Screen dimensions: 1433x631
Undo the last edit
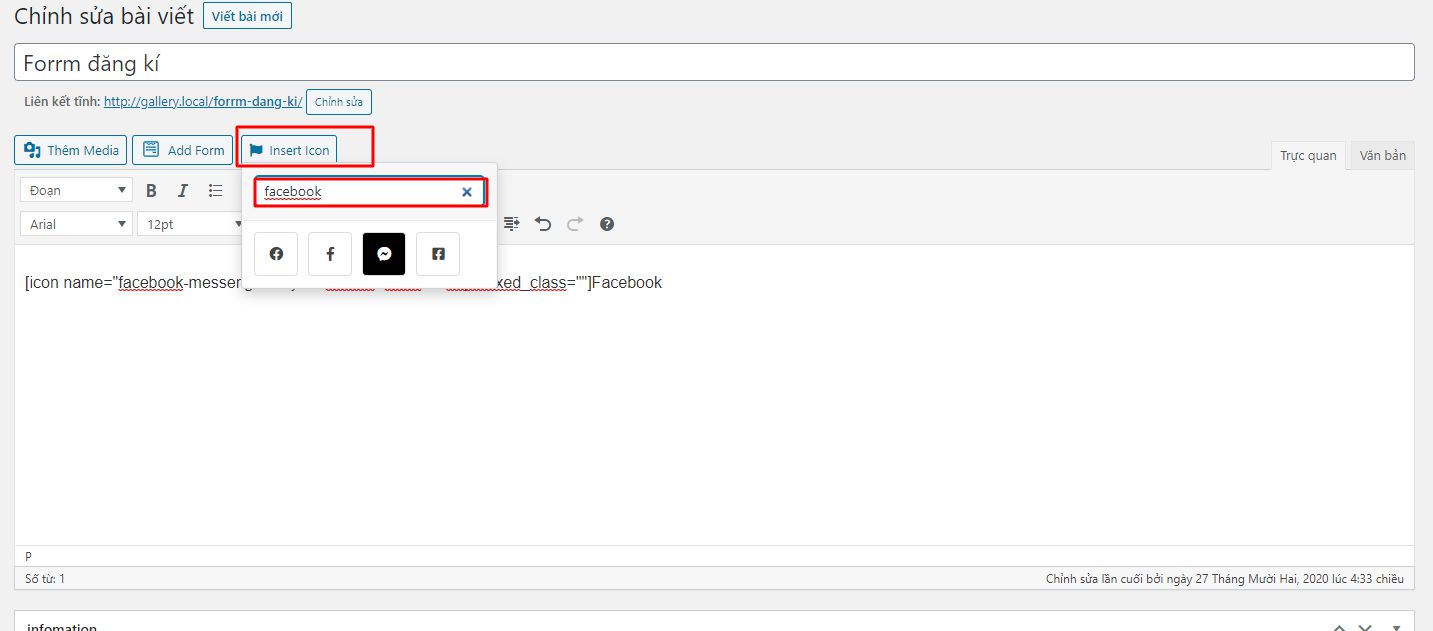point(543,224)
